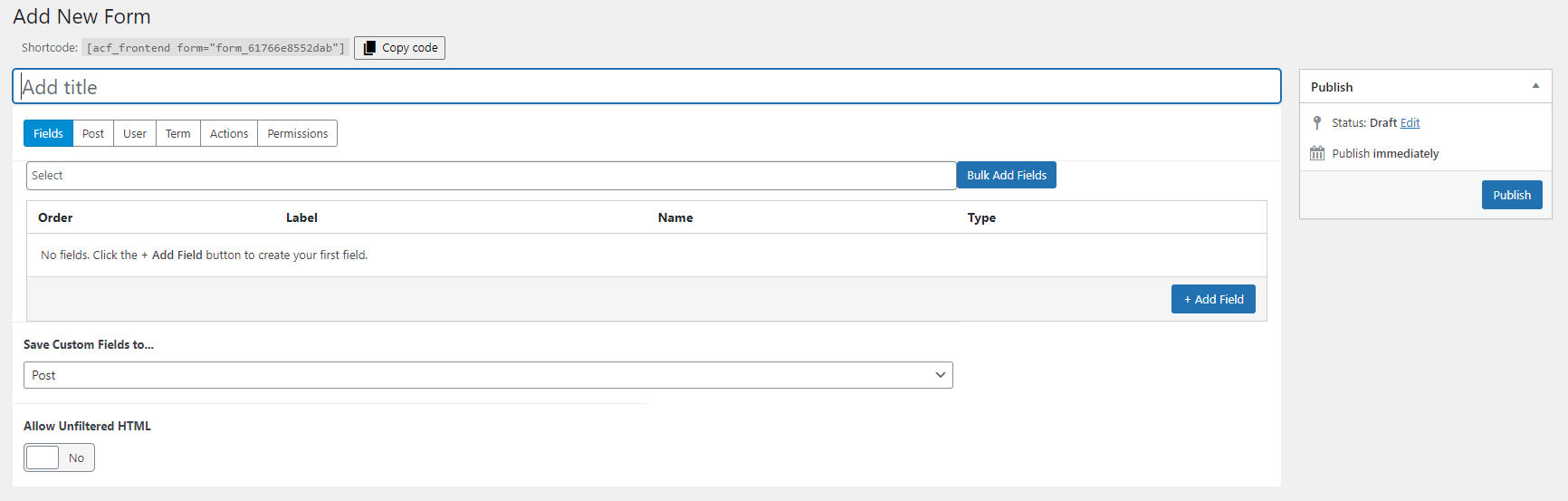Image resolution: width=1568 pixels, height=501 pixels.
Task: Focus the Add title input field
Action: coord(646,87)
